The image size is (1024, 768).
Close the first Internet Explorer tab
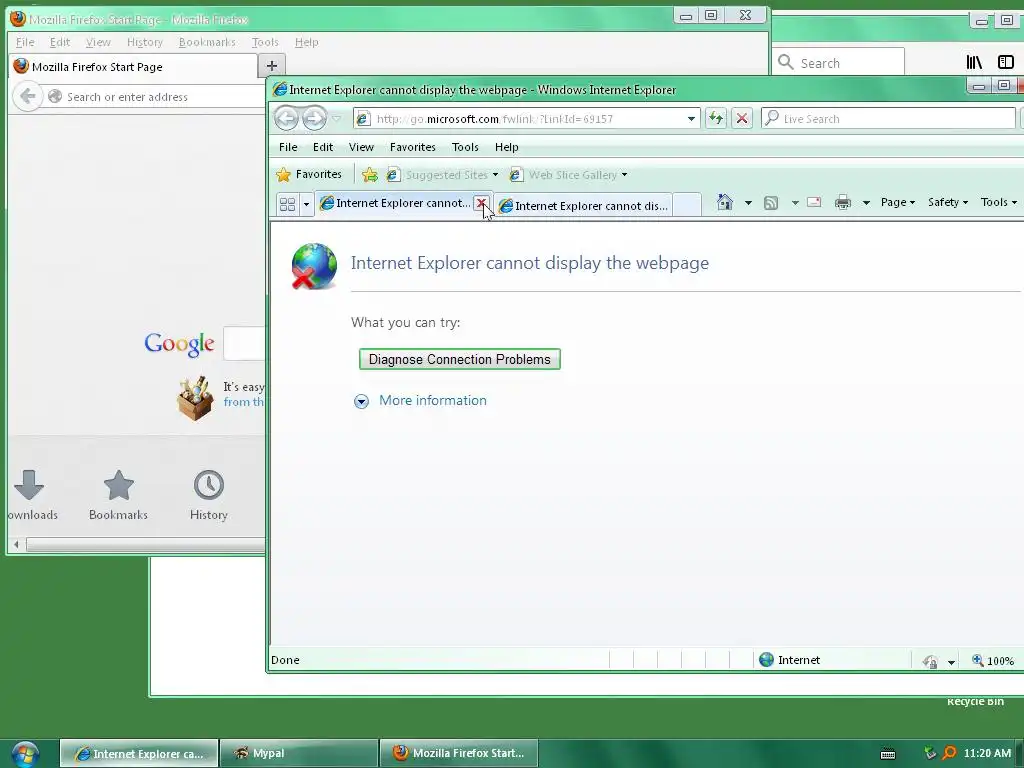click(x=481, y=203)
